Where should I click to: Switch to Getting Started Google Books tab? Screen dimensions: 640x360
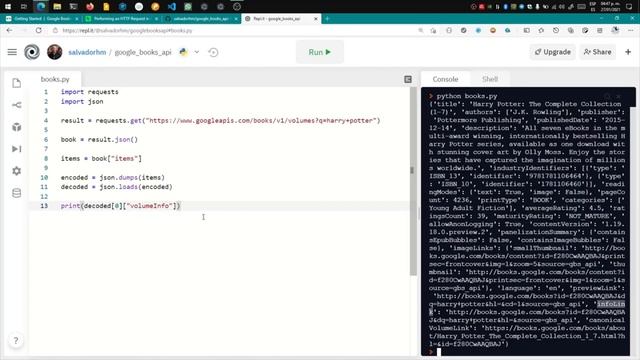[41, 19]
